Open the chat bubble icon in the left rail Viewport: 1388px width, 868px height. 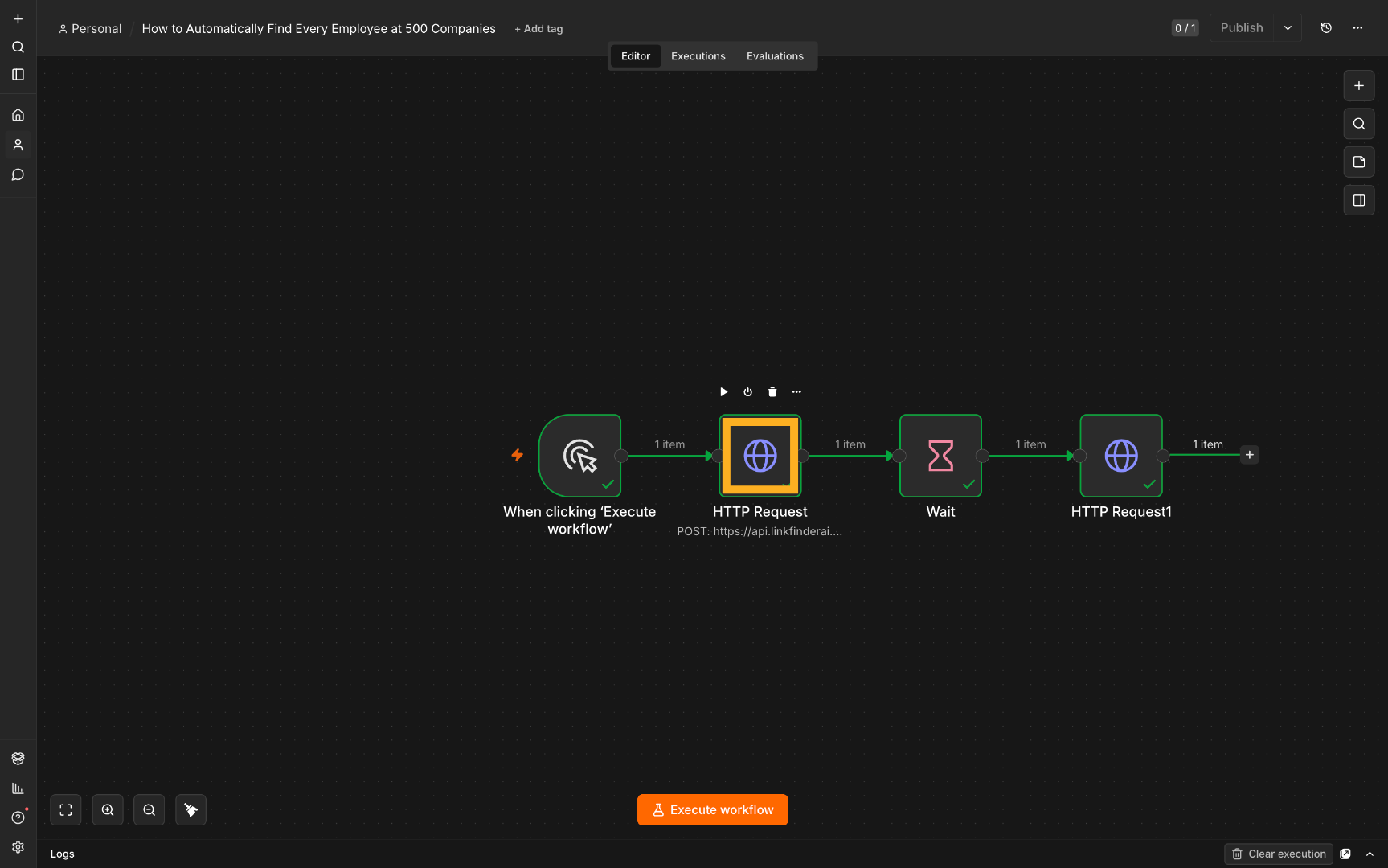18,174
